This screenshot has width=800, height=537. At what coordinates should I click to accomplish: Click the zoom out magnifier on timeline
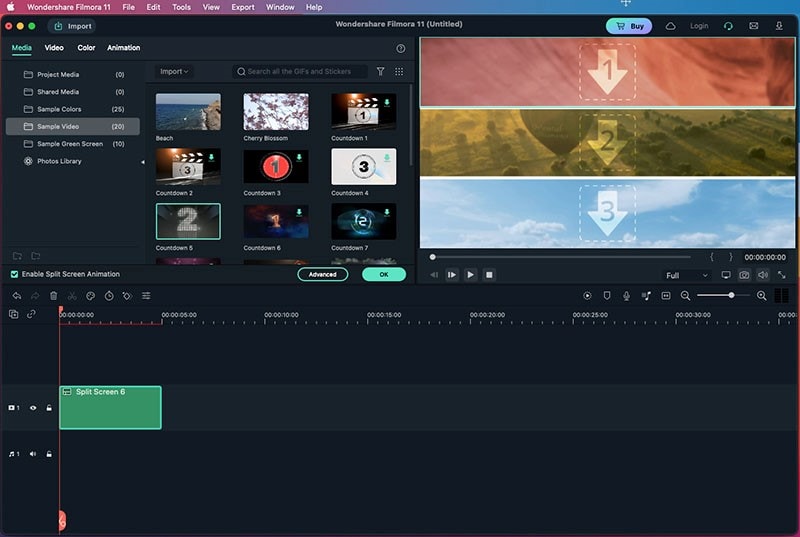tap(685, 296)
